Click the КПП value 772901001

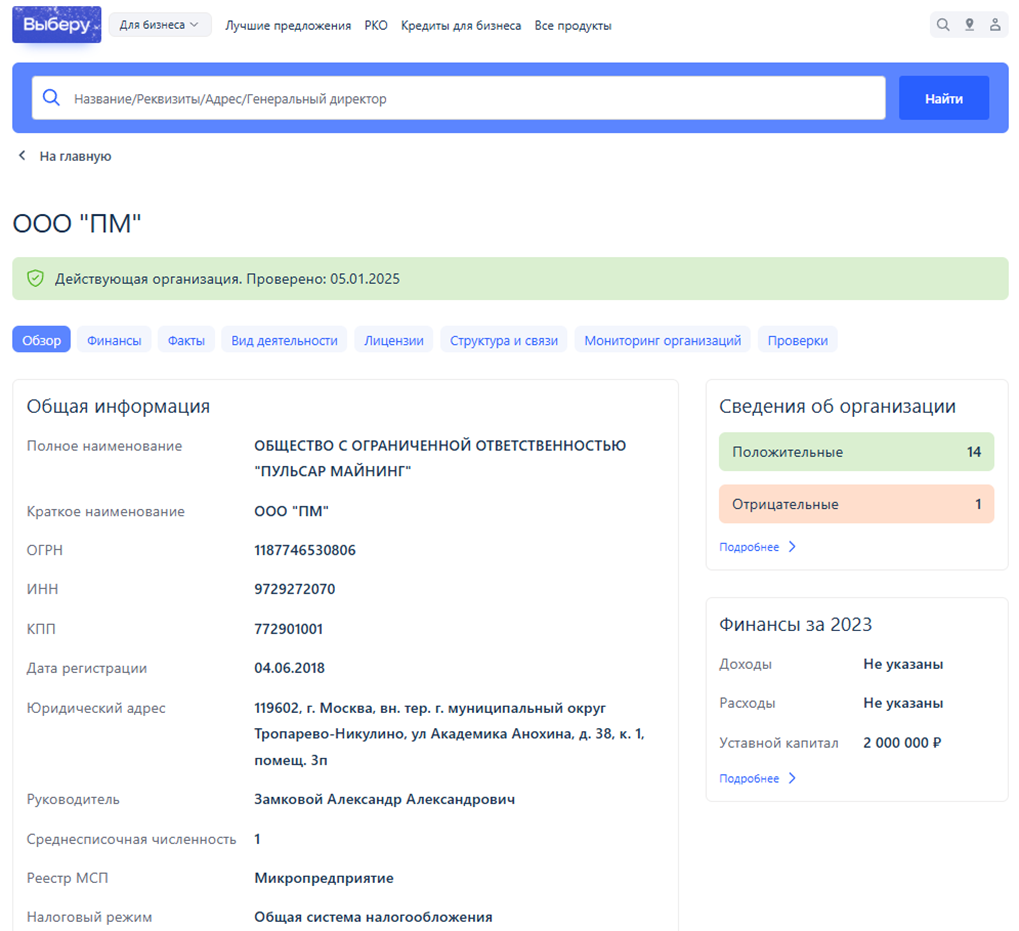point(288,629)
